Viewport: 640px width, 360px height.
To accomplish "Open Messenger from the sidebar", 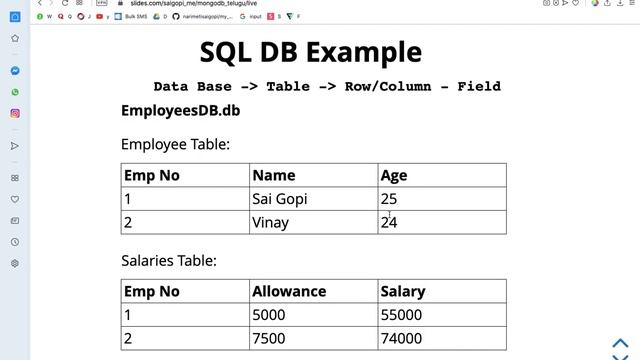I will (15, 71).
